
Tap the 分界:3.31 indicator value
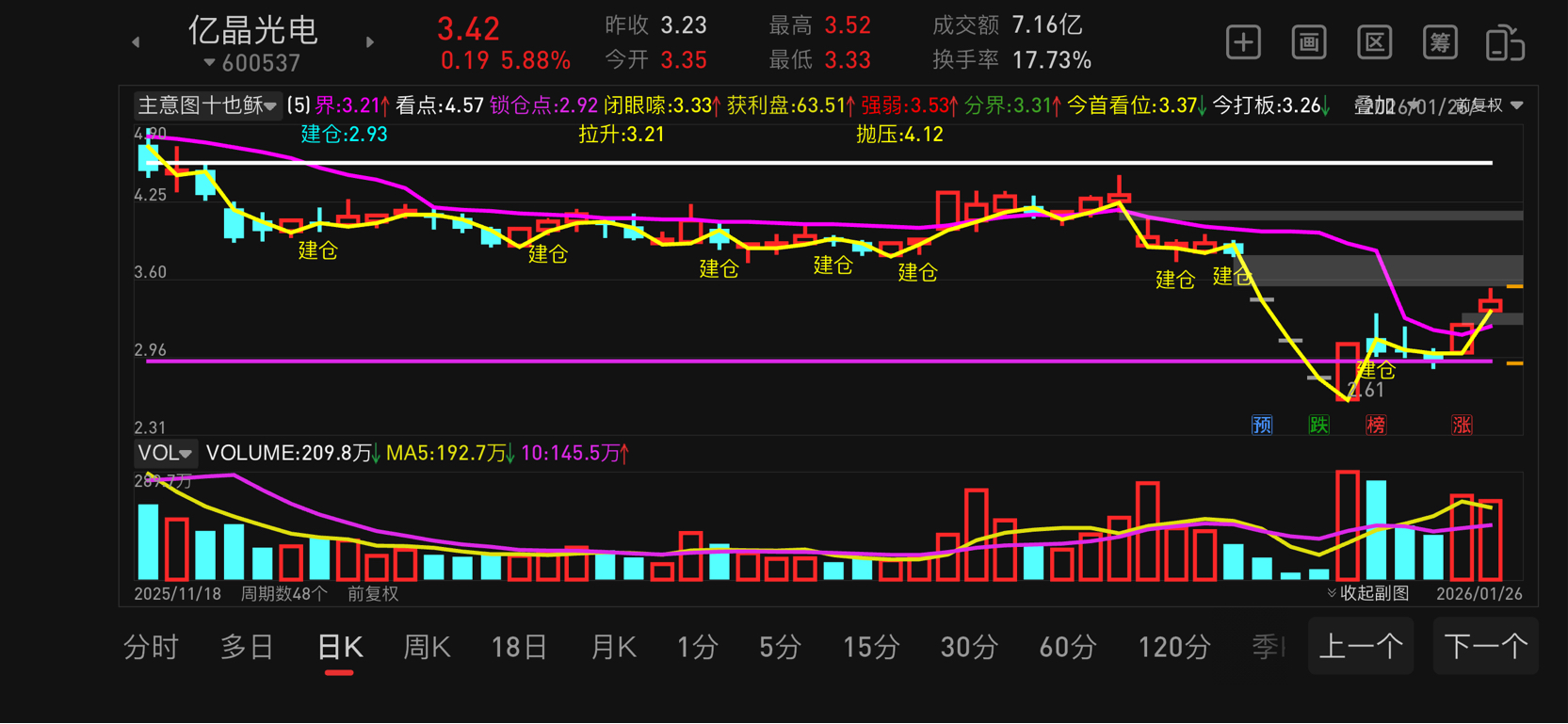point(1012,105)
